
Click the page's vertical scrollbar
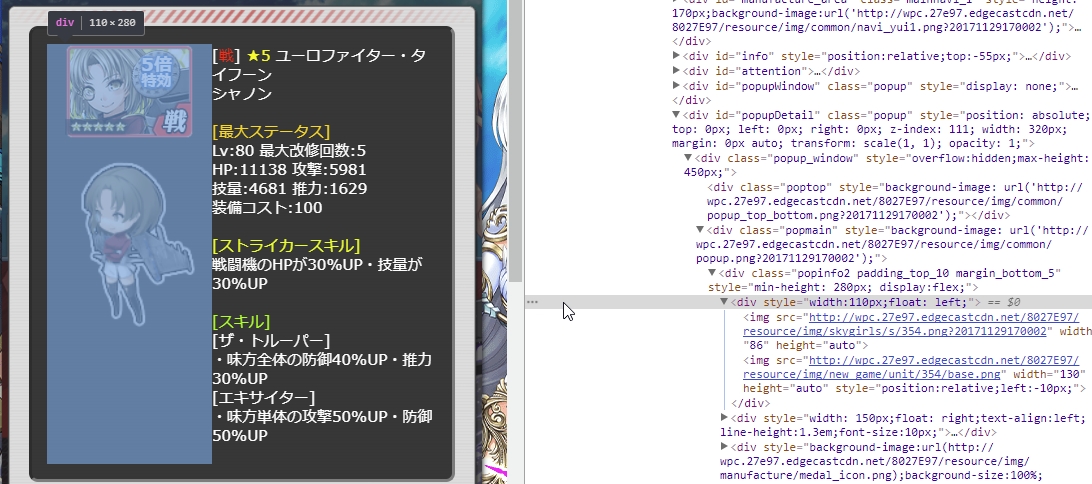click(x=517, y=139)
